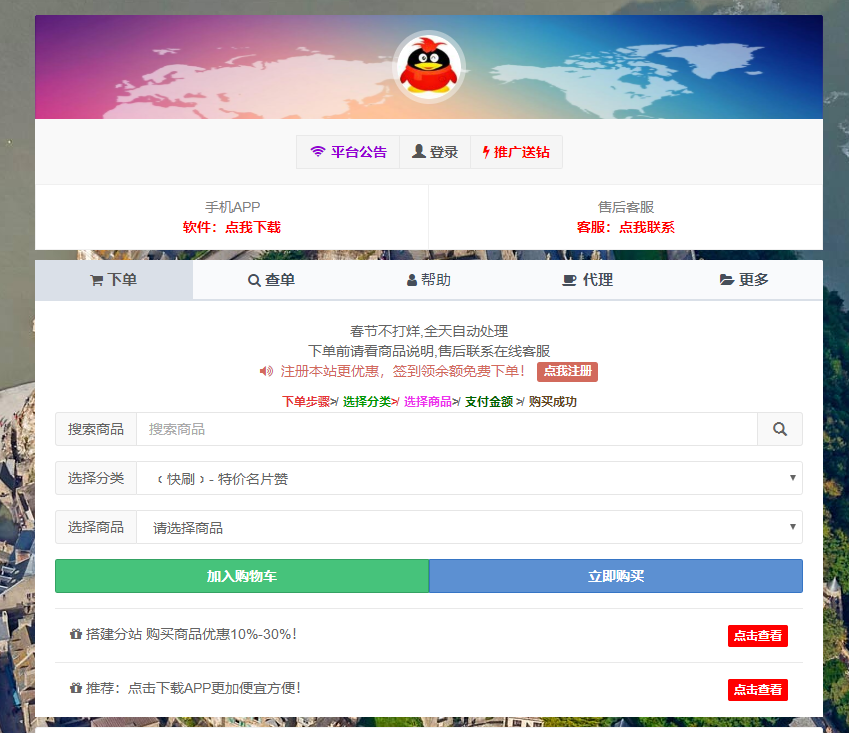
Task: Click the 点我注册 register button
Action: (x=567, y=372)
